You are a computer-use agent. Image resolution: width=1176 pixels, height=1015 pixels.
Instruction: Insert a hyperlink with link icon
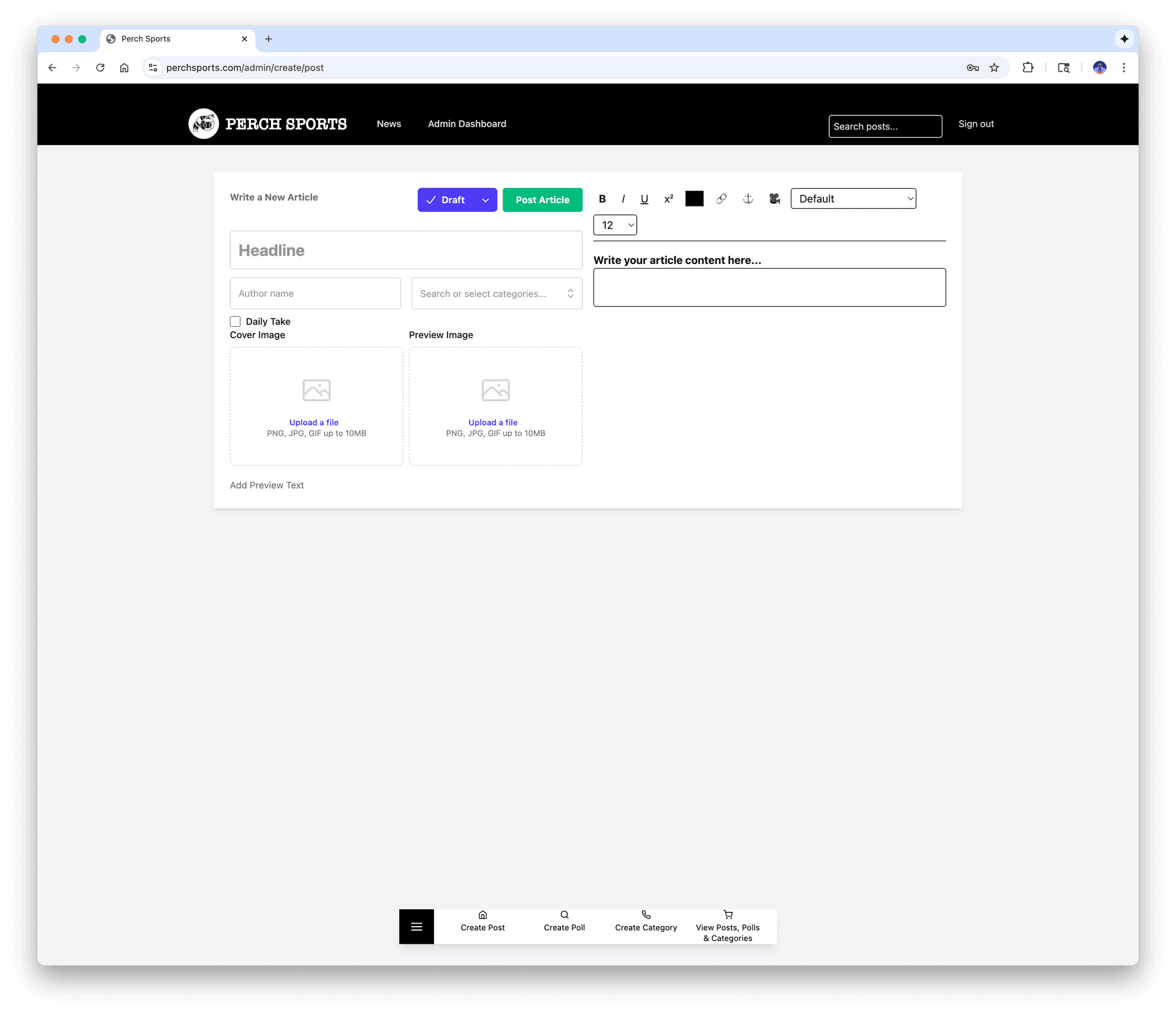(x=721, y=199)
